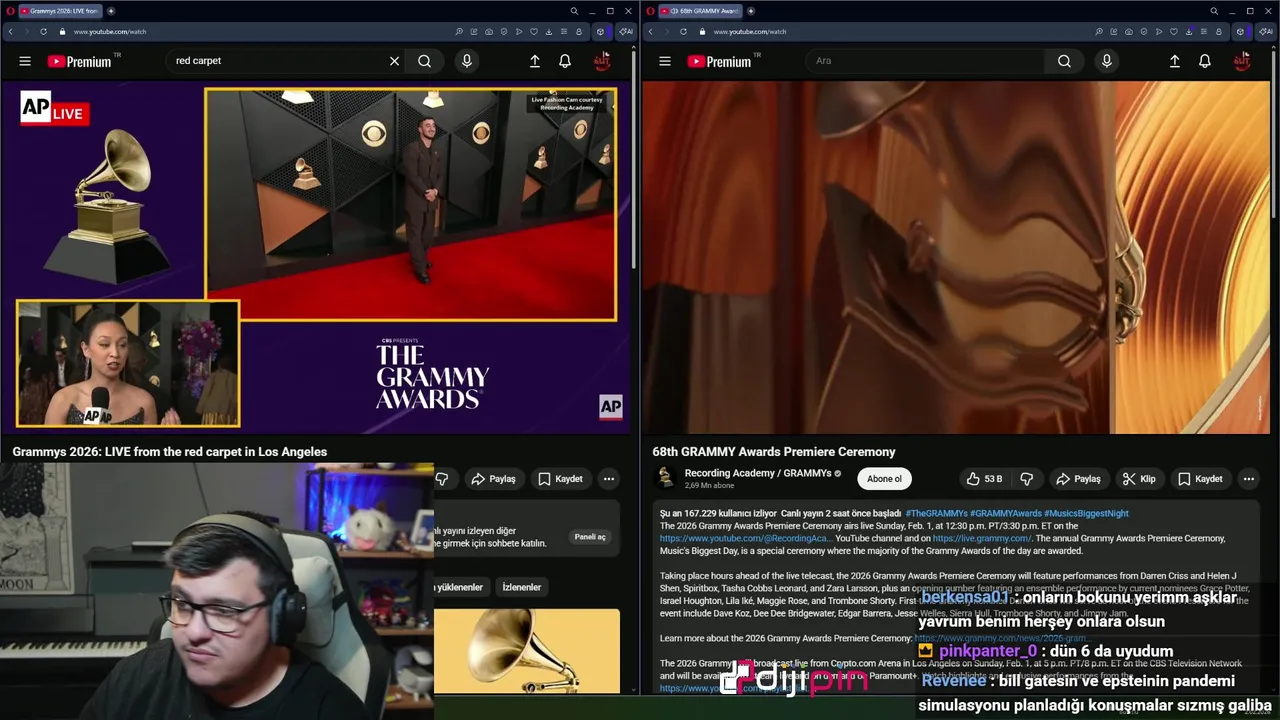Click the GRAMMY Premiere Ceremony video player
Image resolution: width=1280 pixels, height=720 pixels.
tap(956, 257)
